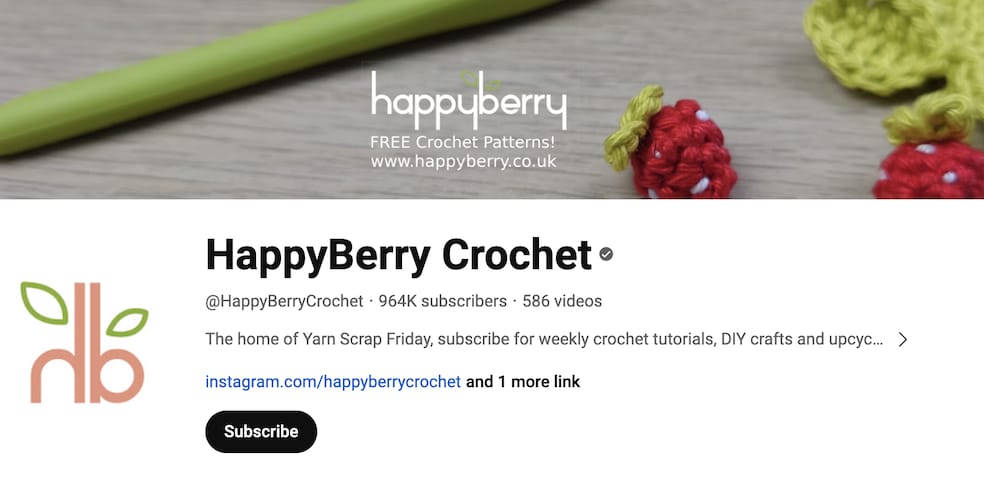Click the 586 videos count

coord(562,301)
